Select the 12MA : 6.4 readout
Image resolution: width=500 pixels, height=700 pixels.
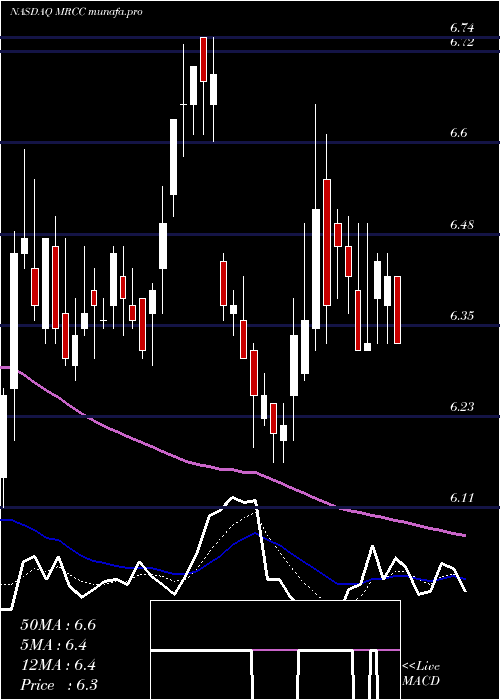[x=58, y=665]
